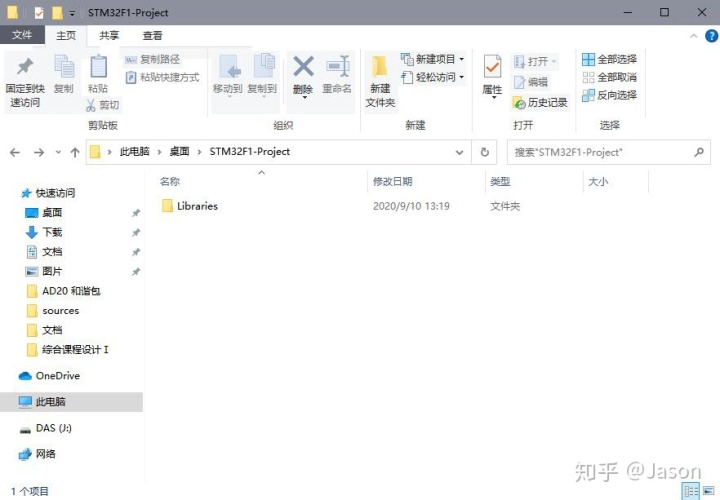Open 综合课程设计 I folder

click(x=68, y=350)
